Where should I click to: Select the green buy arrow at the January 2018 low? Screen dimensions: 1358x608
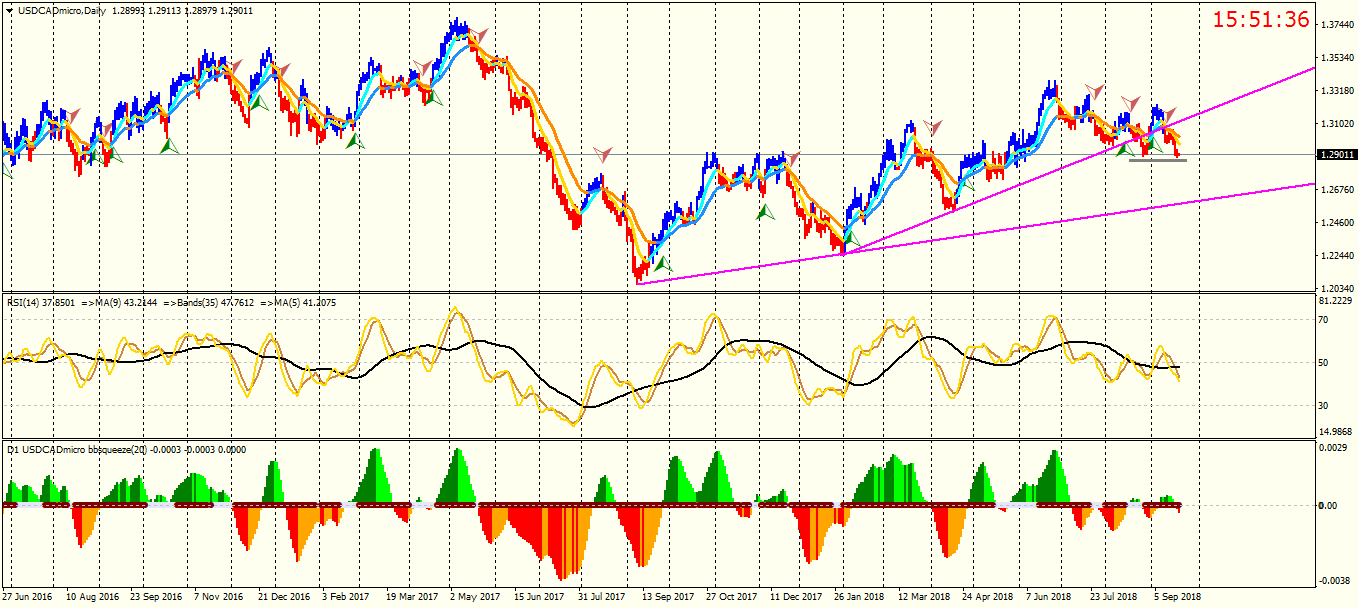[852, 239]
